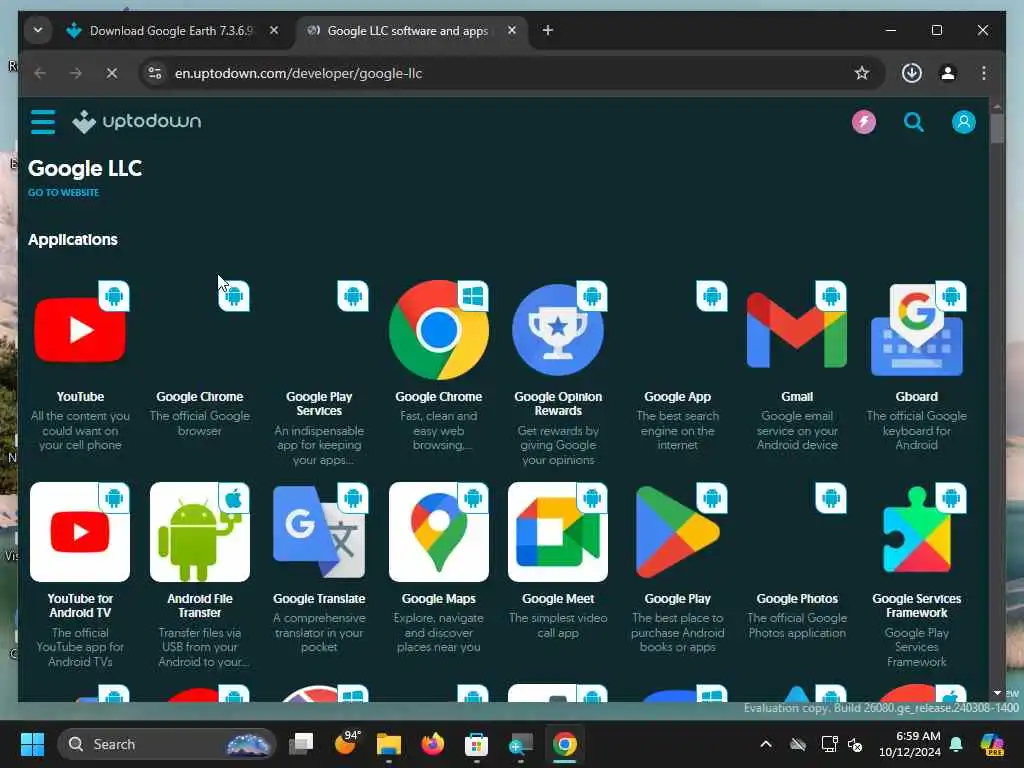Open a new Chrome tab
Viewport: 1024px width, 768px height.
tap(547, 30)
